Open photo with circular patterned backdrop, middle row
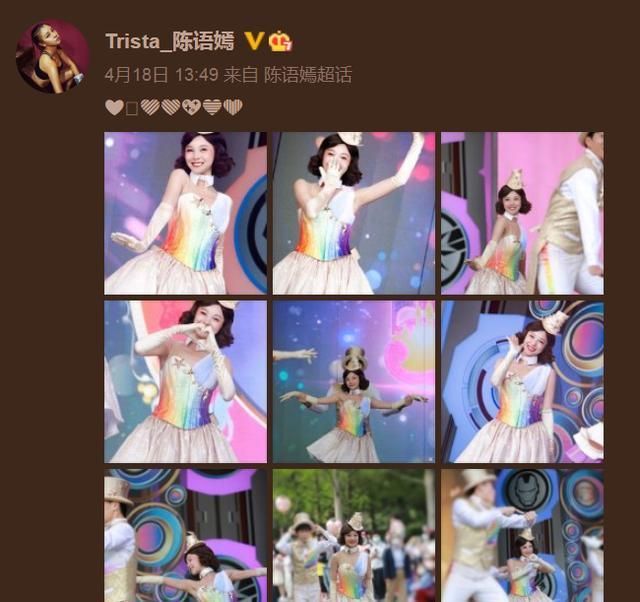This screenshot has height=602, width=640. click(522, 382)
